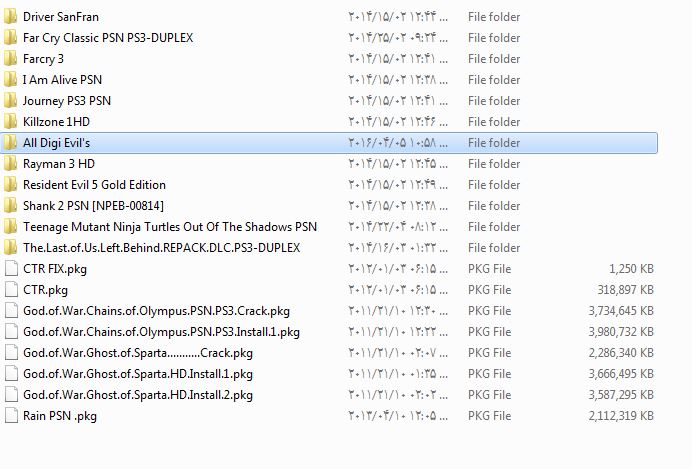Click the Journey PS3 PSN folder icon
The image size is (692, 469).
[11, 101]
